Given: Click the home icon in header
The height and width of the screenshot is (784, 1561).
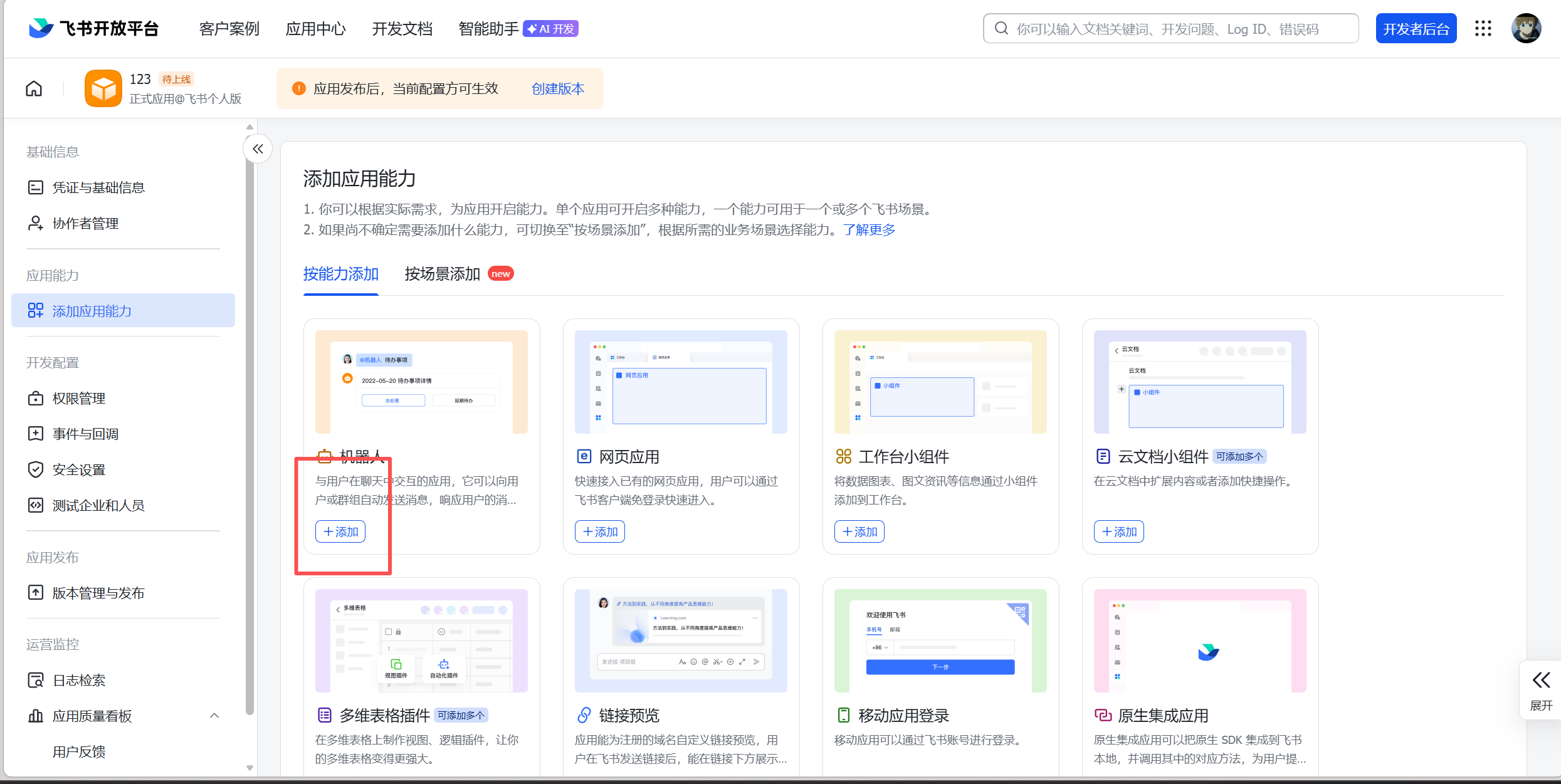Looking at the screenshot, I should tap(34, 88).
